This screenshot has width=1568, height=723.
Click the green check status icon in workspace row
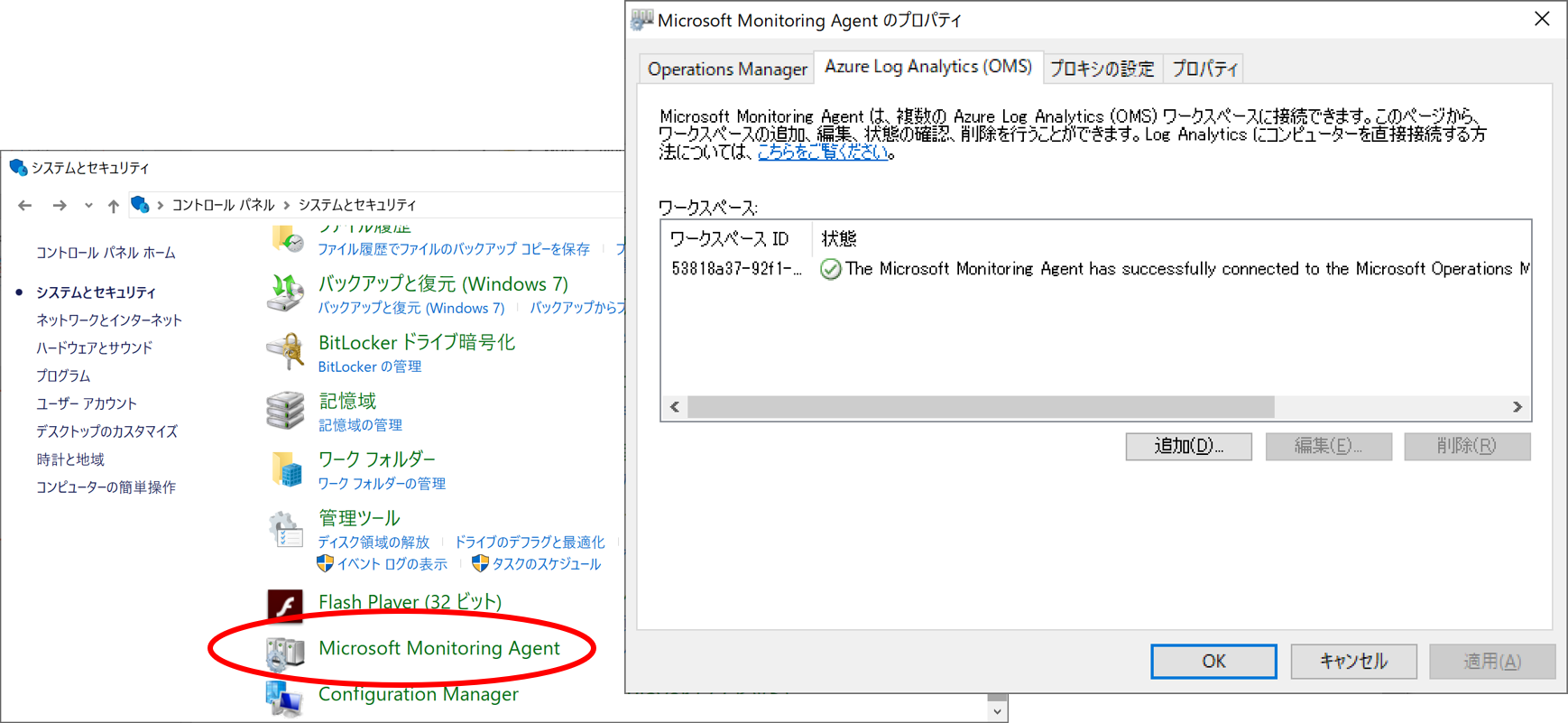click(830, 269)
